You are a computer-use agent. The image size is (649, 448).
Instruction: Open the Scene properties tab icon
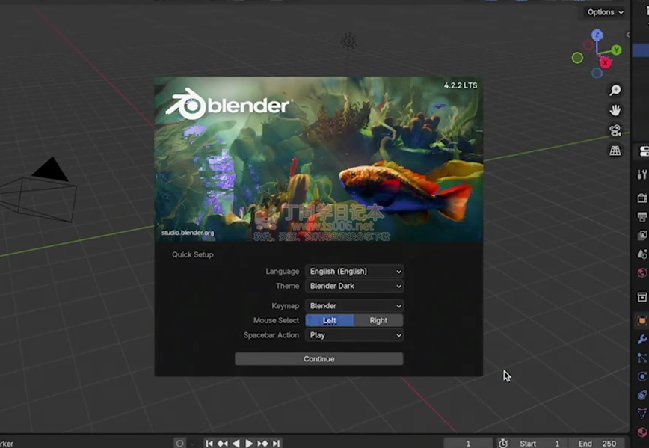pyautogui.click(x=642, y=254)
